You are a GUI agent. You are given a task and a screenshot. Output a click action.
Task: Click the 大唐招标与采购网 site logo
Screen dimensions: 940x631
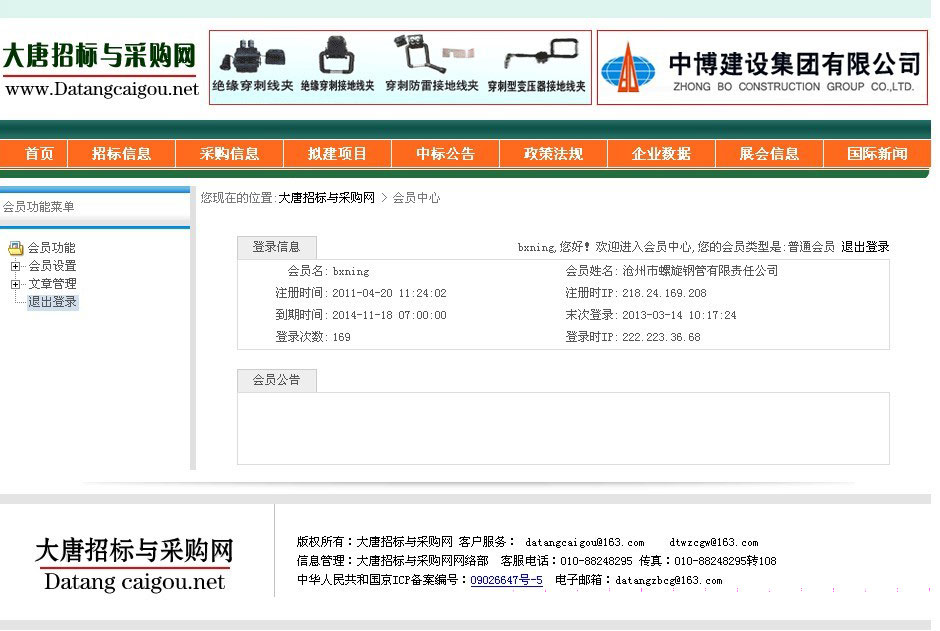pos(101,68)
